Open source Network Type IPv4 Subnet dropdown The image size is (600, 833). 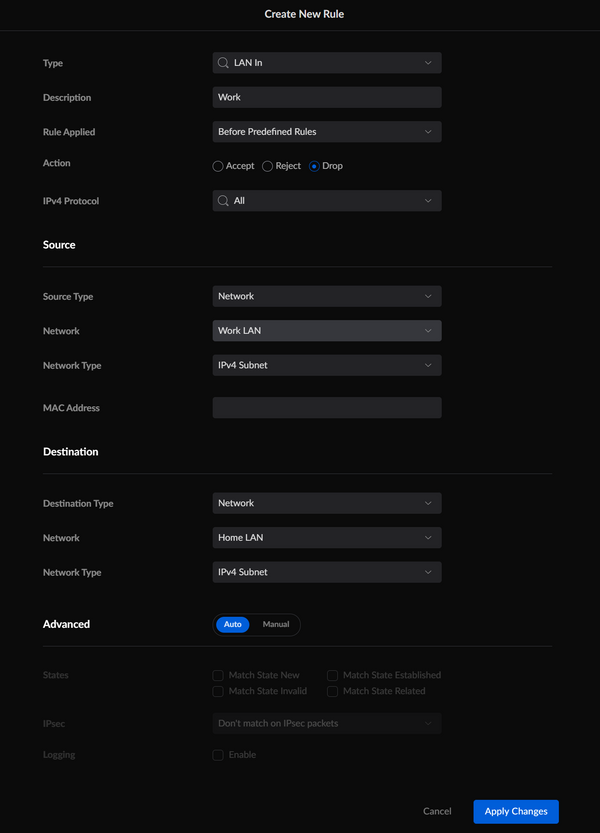click(327, 365)
